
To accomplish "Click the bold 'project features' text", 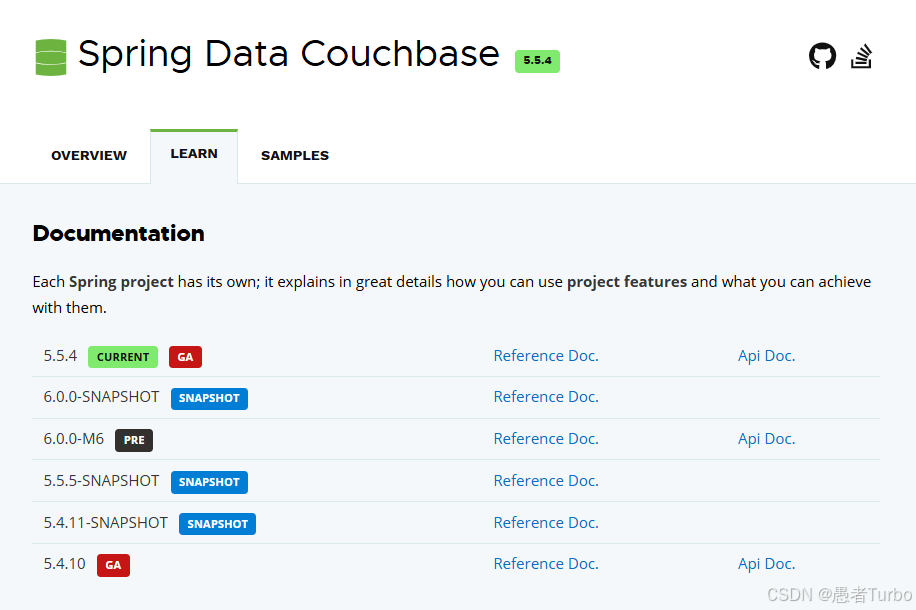I will tap(627, 282).
